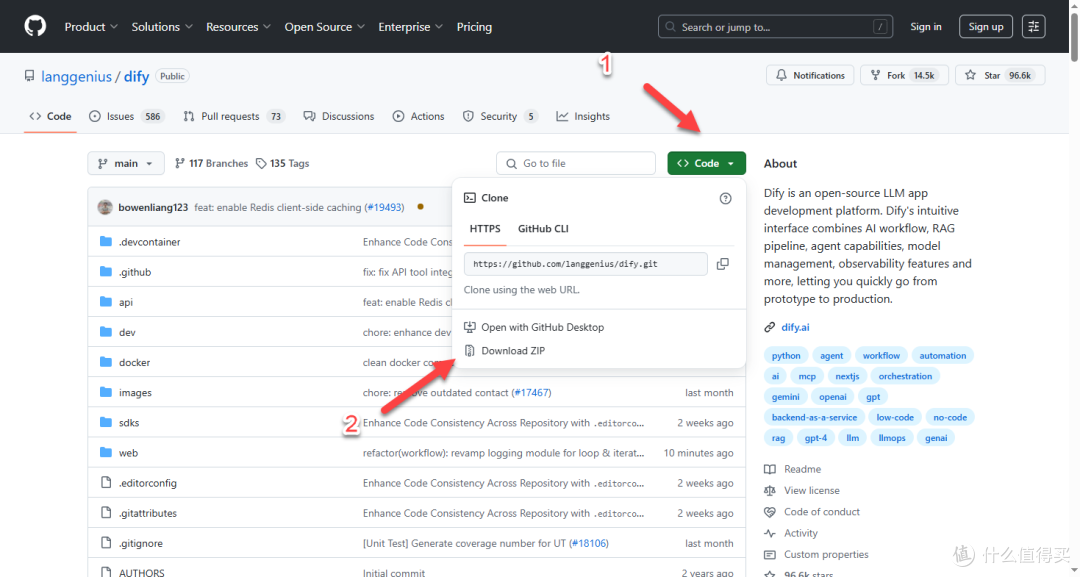Click the python topic tag
The width and height of the screenshot is (1080, 577).
click(x=786, y=355)
